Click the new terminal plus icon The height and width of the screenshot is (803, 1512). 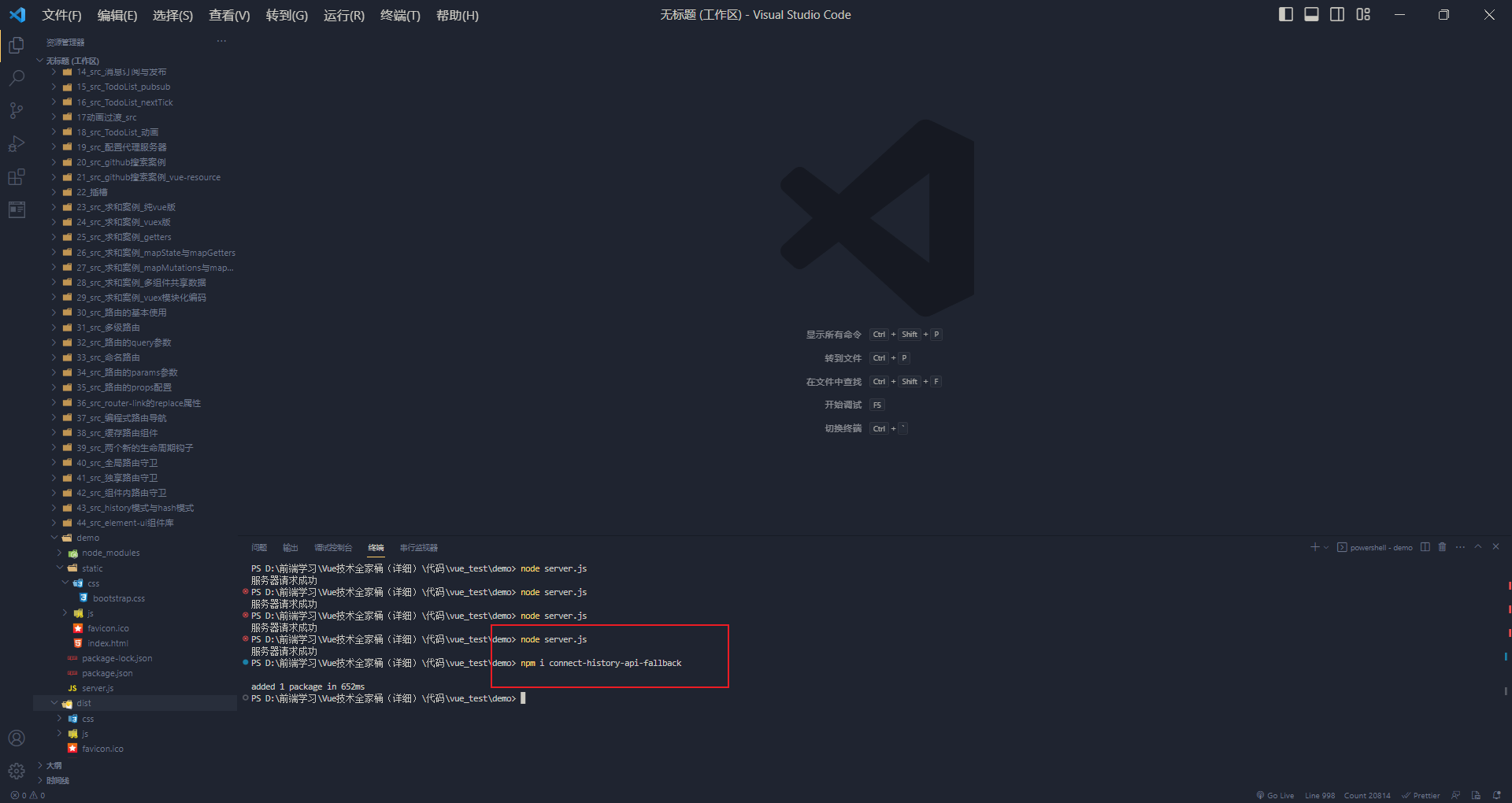(1314, 547)
